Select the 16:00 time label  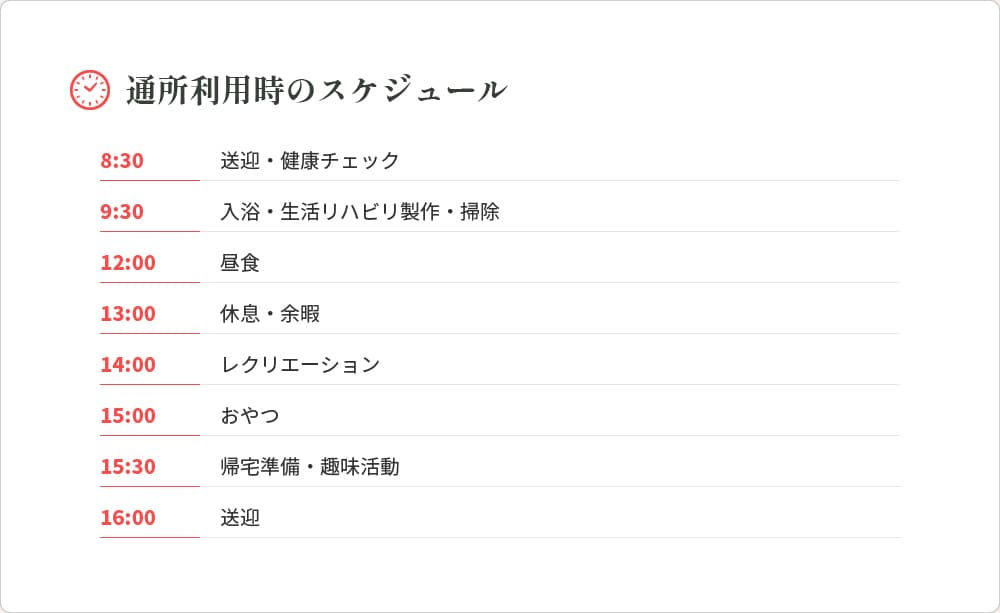coord(128,518)
